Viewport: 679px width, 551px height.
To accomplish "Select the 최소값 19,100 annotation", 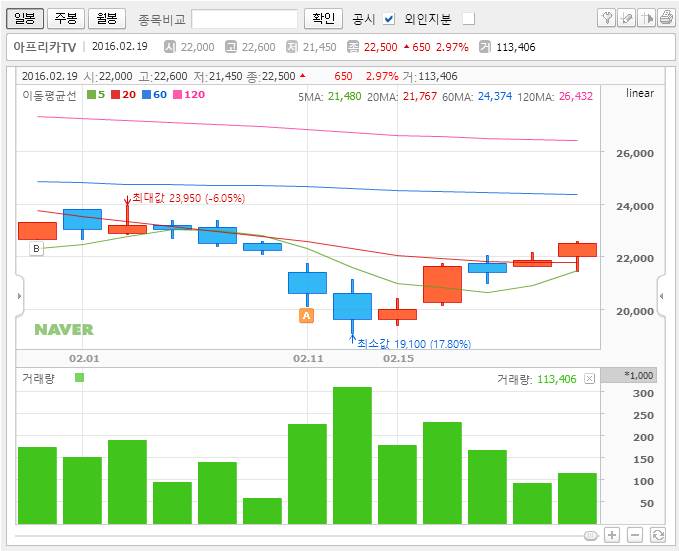I will (x=414, y=344).
